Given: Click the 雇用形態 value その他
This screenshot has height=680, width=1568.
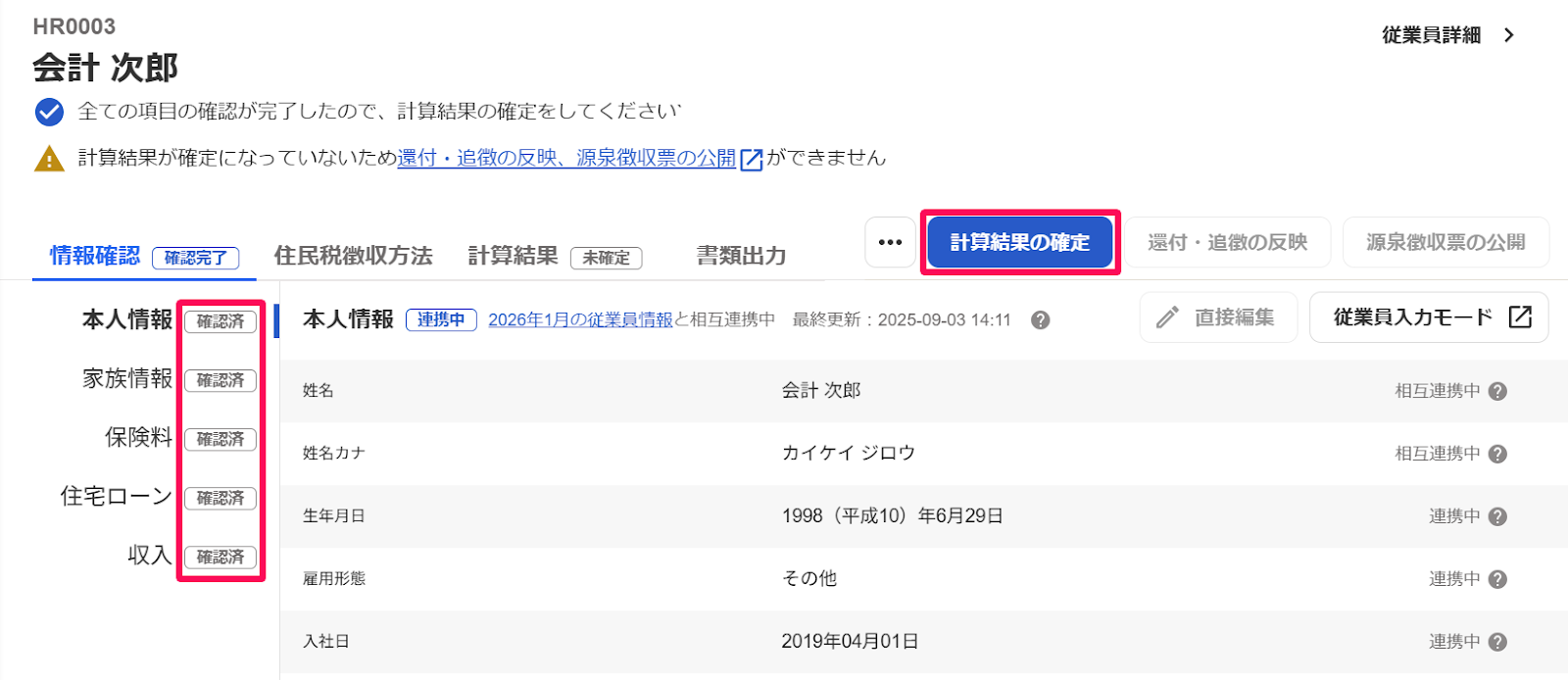Looking at the screenshot, I should 809,578.
